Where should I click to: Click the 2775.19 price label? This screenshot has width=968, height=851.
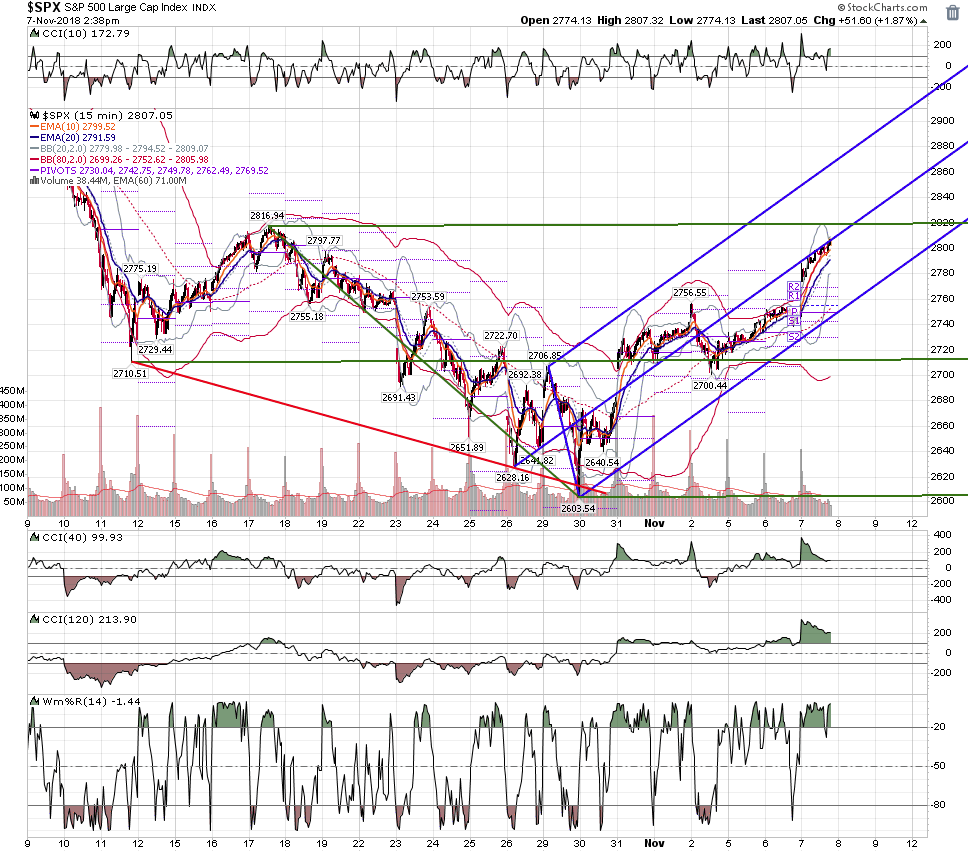coord(140,269)
